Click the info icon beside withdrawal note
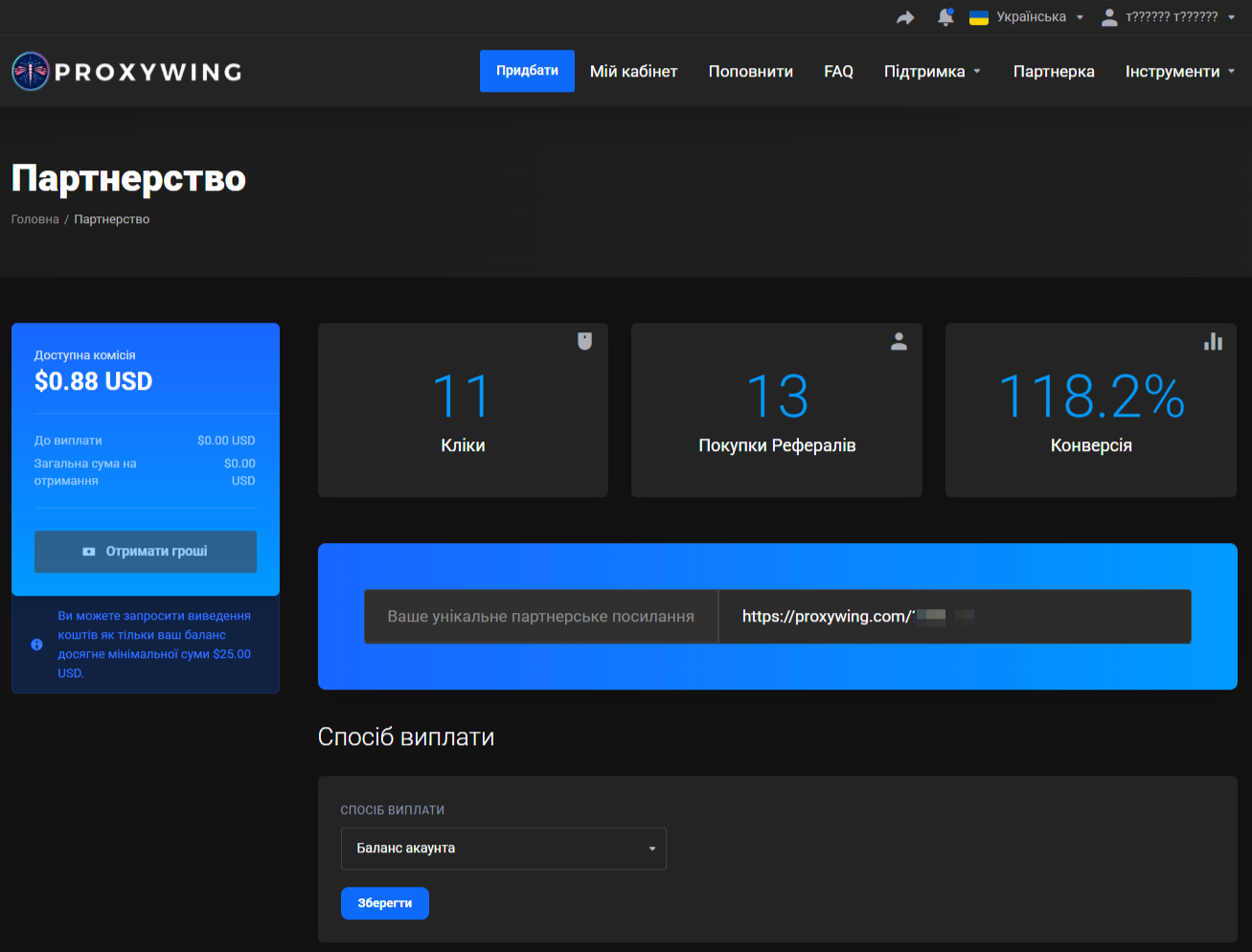Viewport: 1252px width, 952px height. coord(36,645)
